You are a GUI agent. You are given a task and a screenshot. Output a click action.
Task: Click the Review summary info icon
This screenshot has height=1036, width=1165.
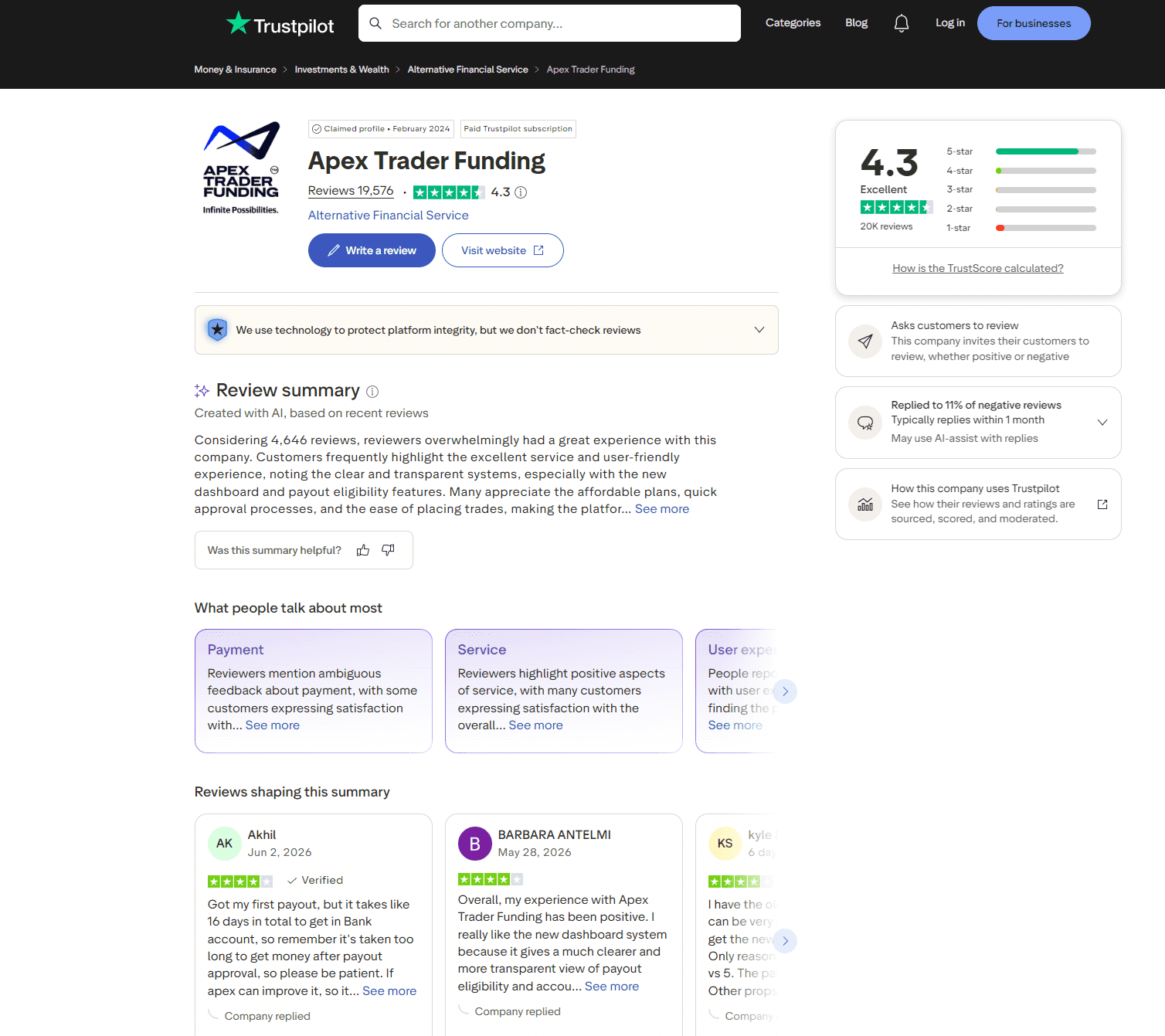372,392
